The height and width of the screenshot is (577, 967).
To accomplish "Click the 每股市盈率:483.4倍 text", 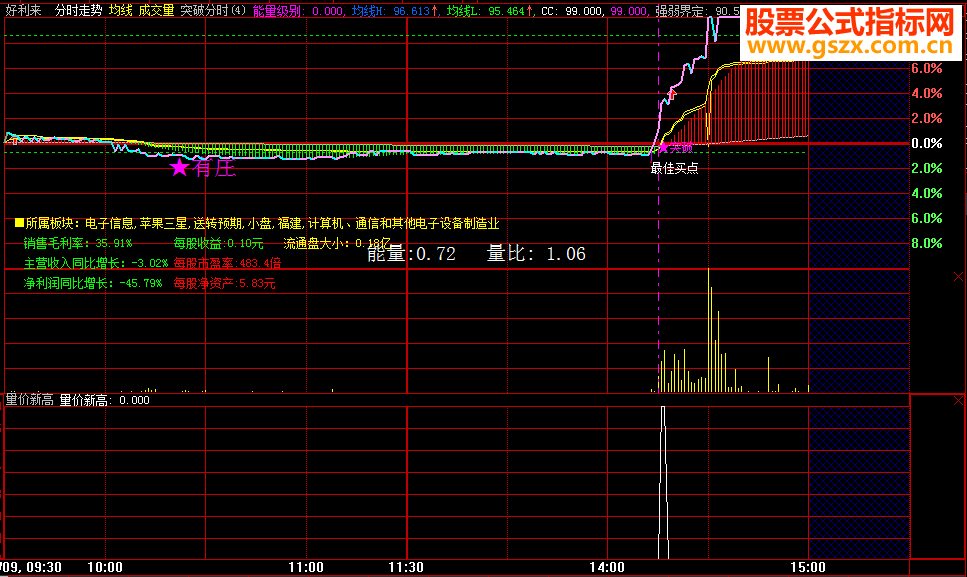I will (227, 263).
